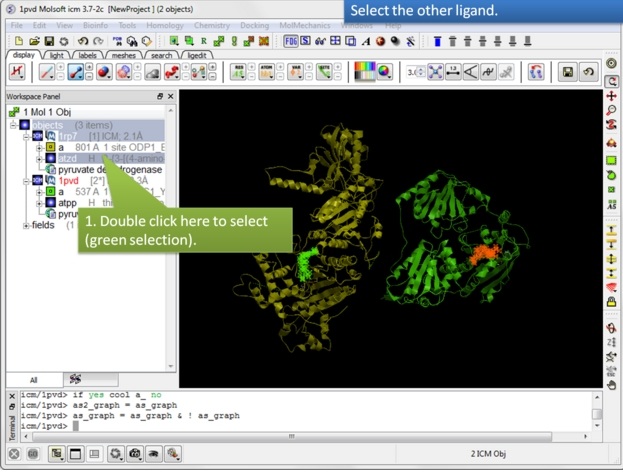Open the Docking menu

point(253,24)
